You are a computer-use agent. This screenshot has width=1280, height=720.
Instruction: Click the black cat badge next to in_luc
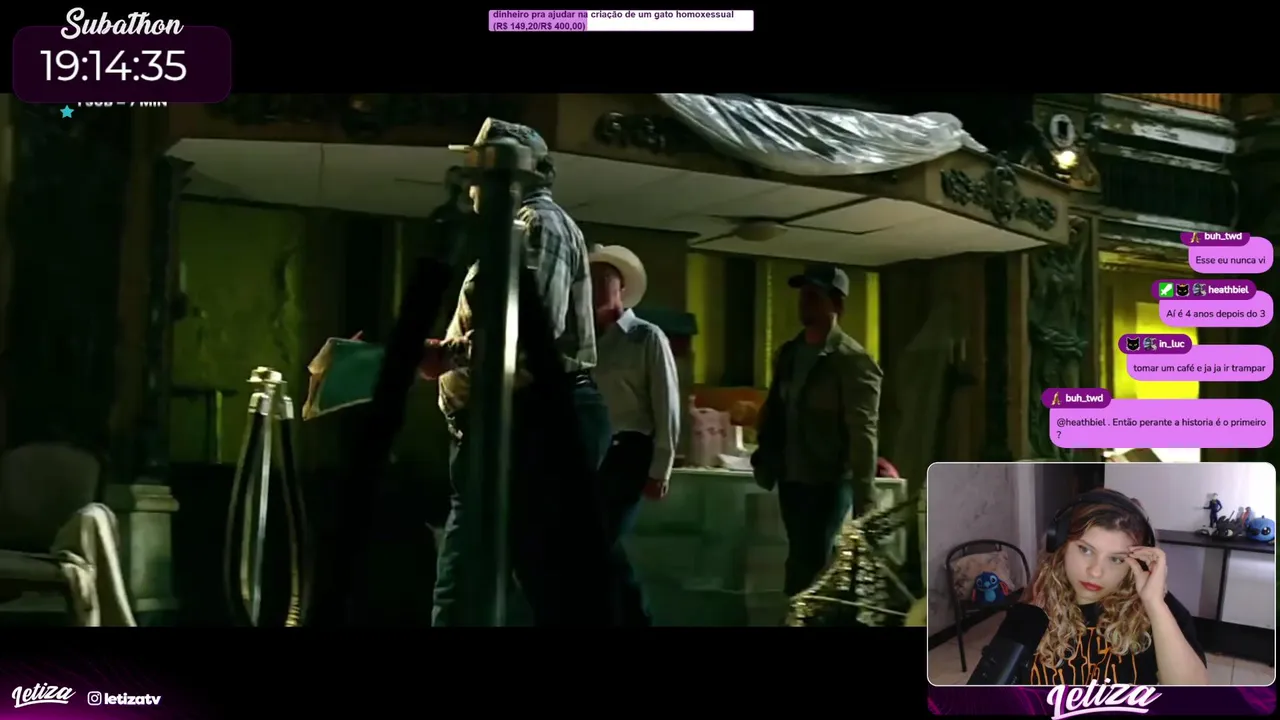pos(1133,344)
